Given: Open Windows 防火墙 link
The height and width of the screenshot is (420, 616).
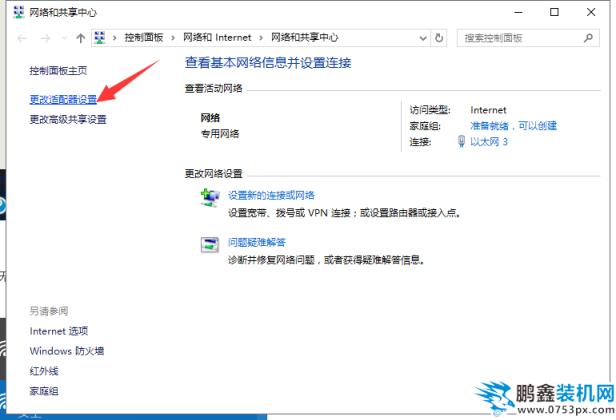Looking at the screenshot, I should (67, 351).
